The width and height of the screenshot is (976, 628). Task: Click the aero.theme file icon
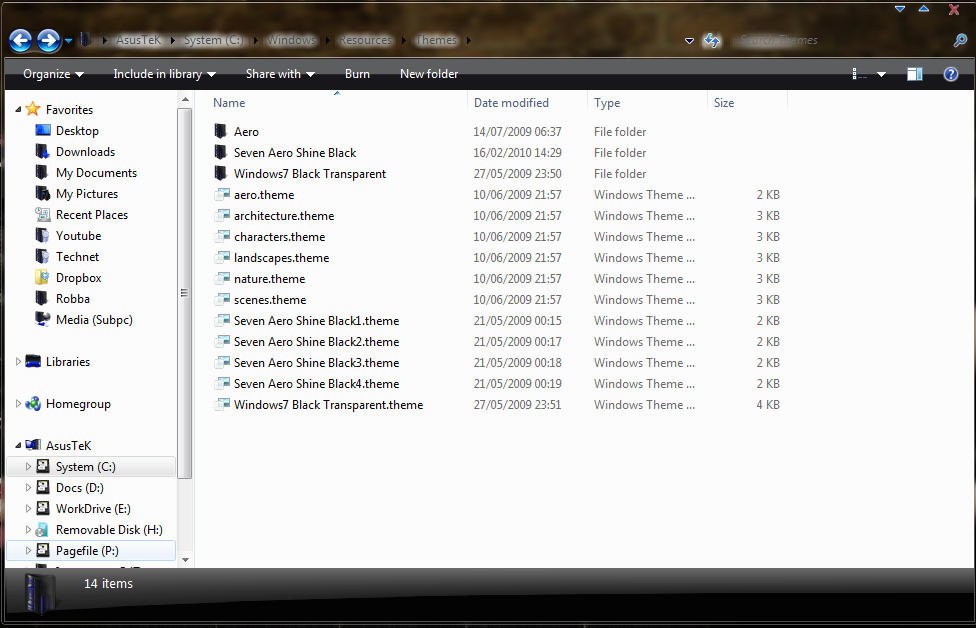pos(222,194)
